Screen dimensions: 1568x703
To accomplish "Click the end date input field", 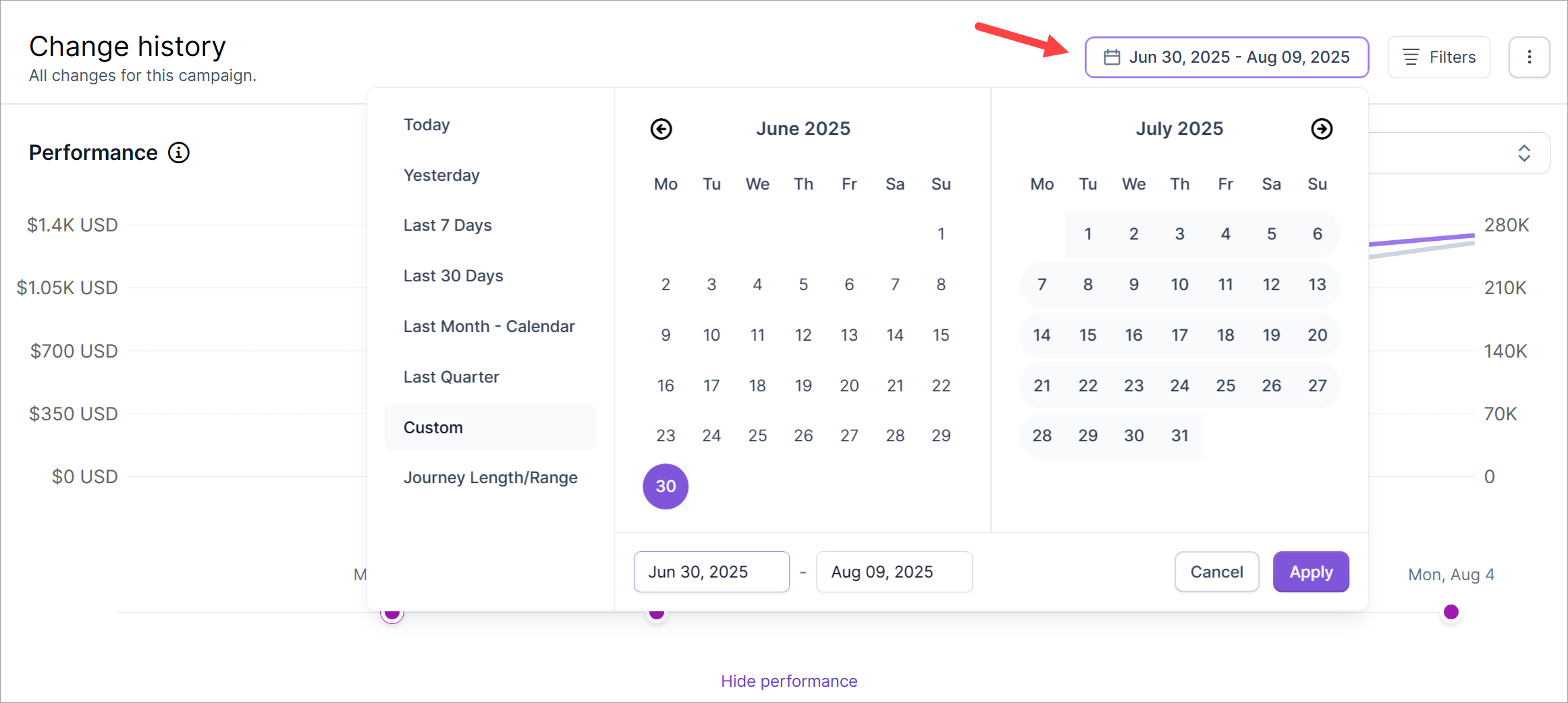I will point(893,572).
